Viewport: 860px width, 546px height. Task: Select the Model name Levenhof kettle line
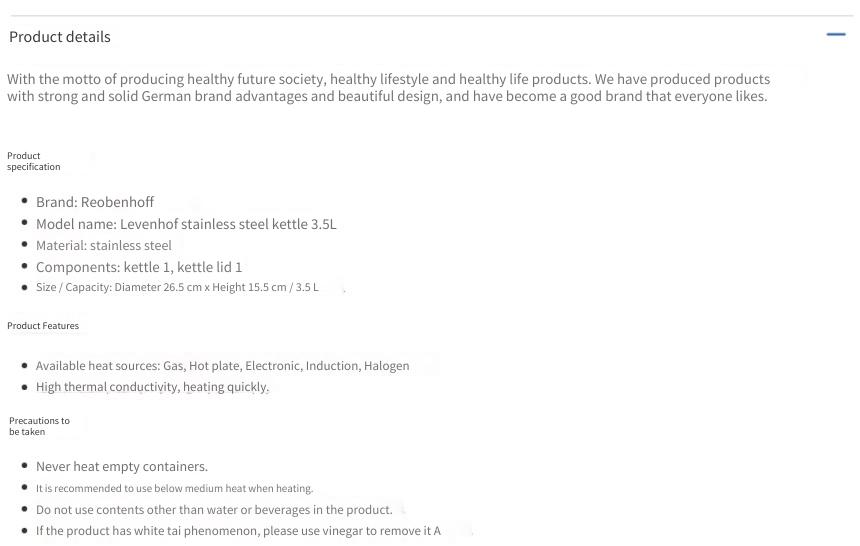pyautogui.click(x=186, y=224)
